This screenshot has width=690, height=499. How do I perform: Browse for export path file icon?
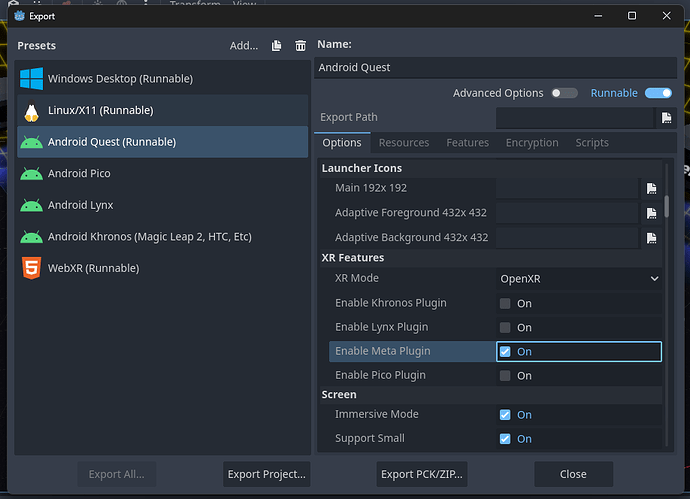click(667, 118)
